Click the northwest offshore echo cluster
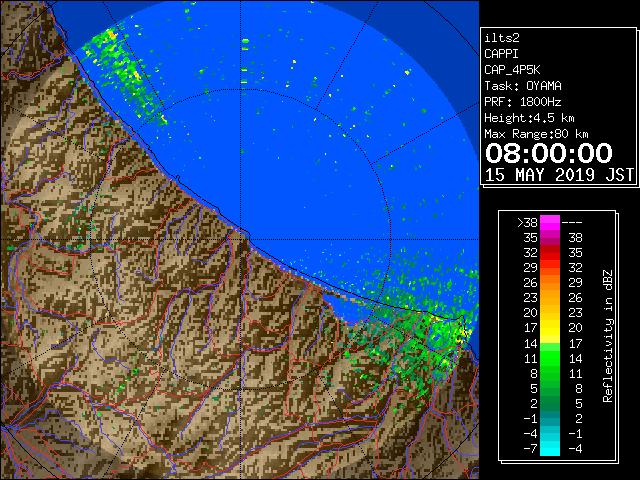 tap(122, 76)
